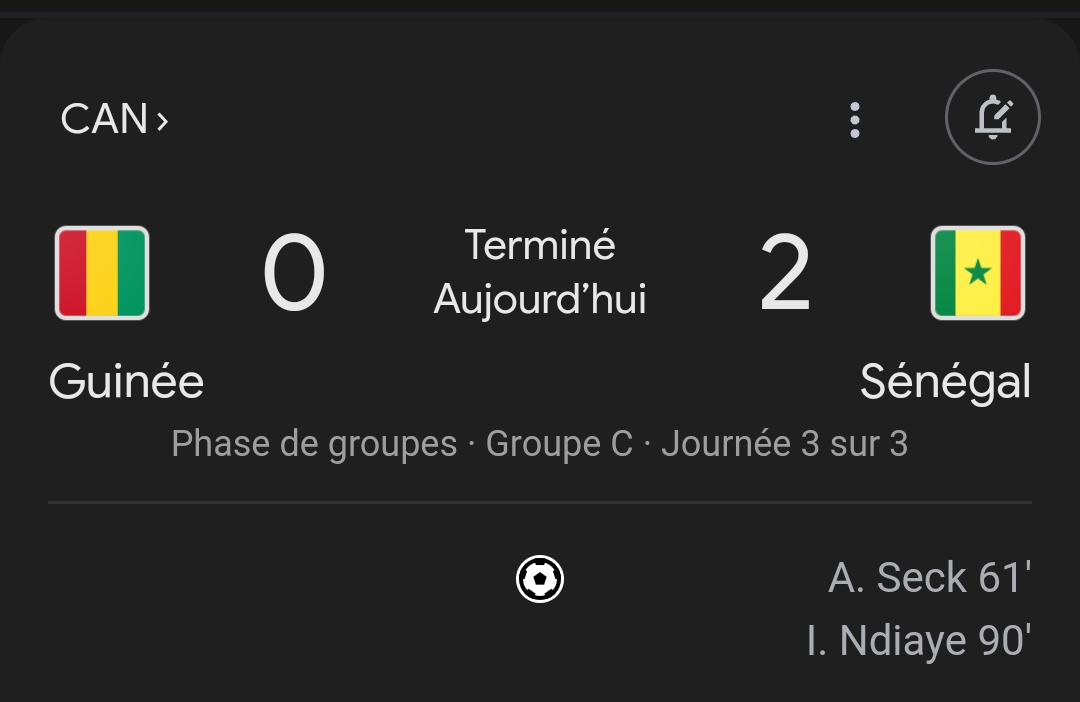Open the Groupe C label

[x=559, y=443]
